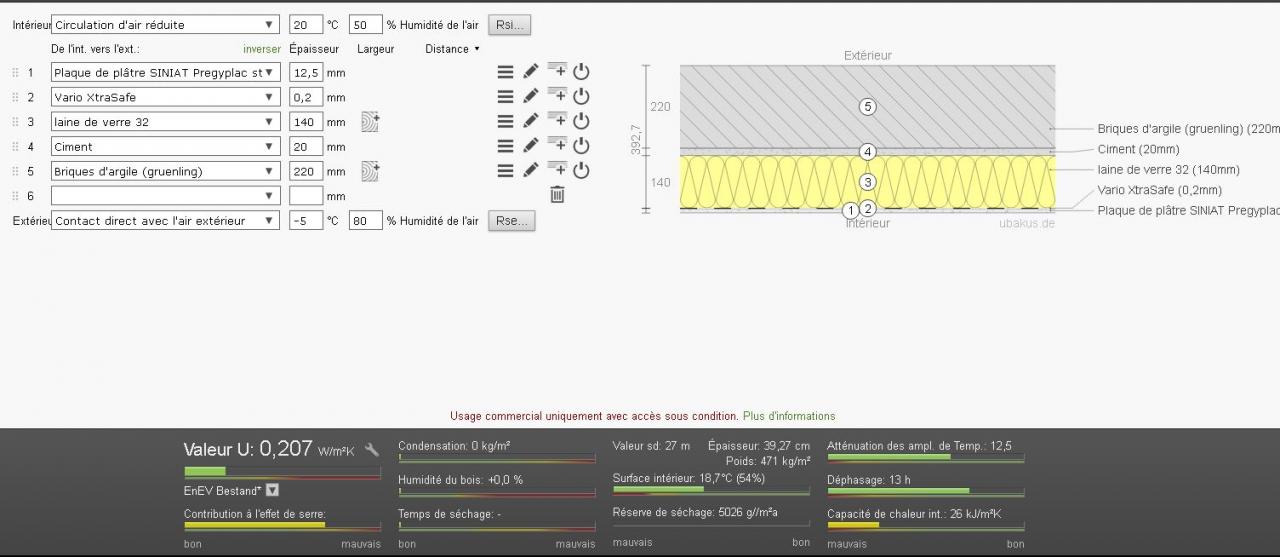Expand the Distance column dropdown
1280x557 pixels.
pyautogui.click(x=452, y=49)
